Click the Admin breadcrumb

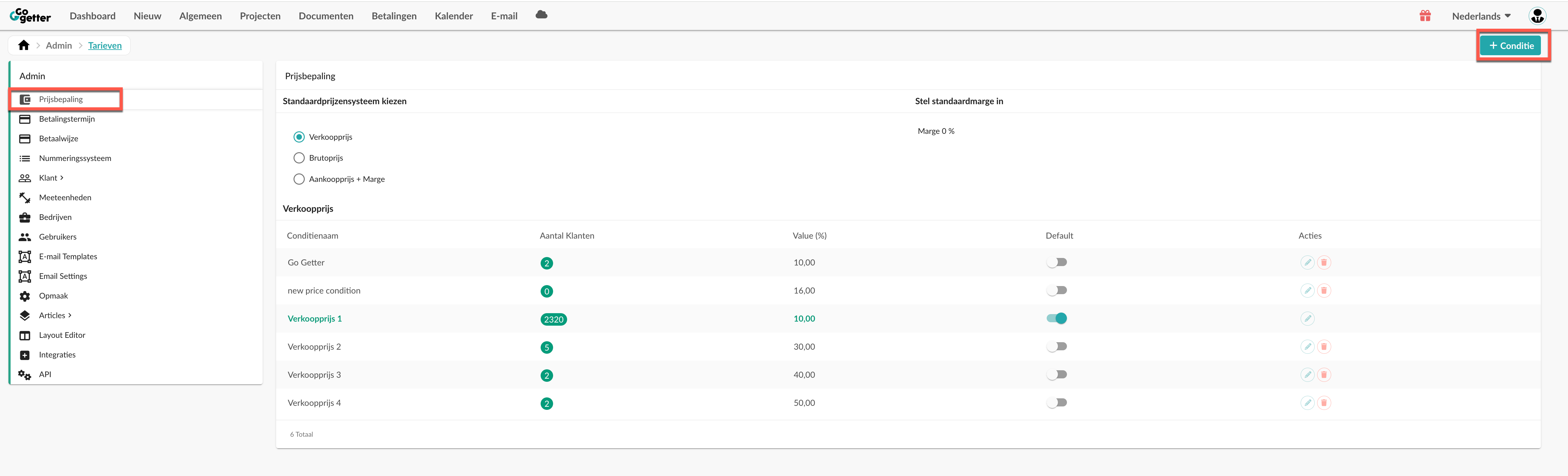coord(59,46)
